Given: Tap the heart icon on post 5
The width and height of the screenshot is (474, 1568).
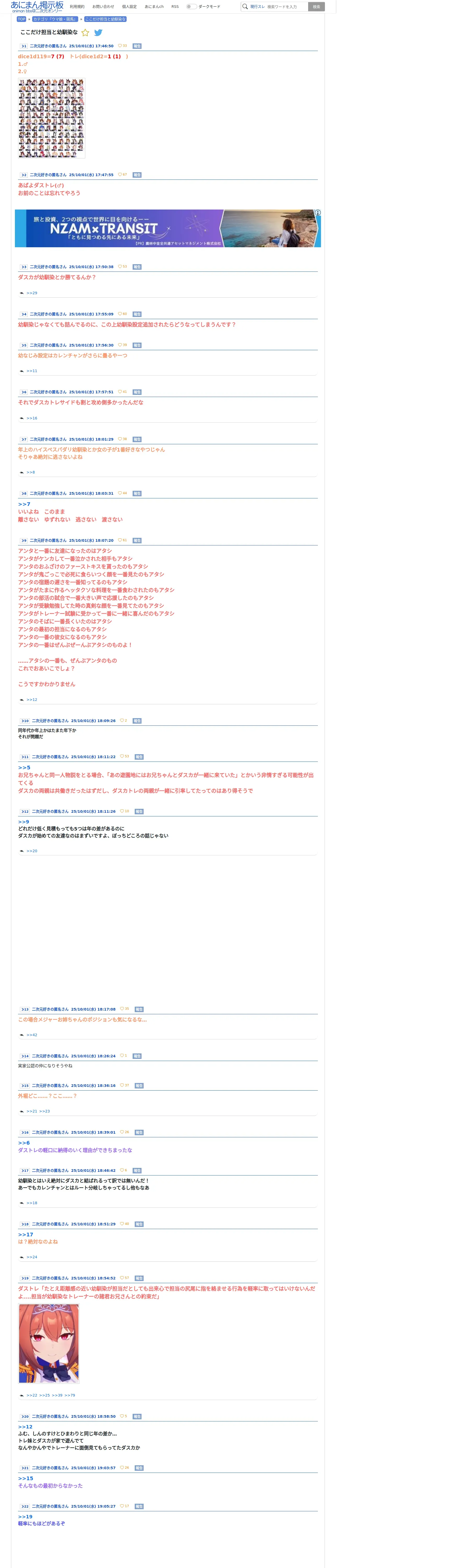Looking at the screenshot, I should point(120,345).
